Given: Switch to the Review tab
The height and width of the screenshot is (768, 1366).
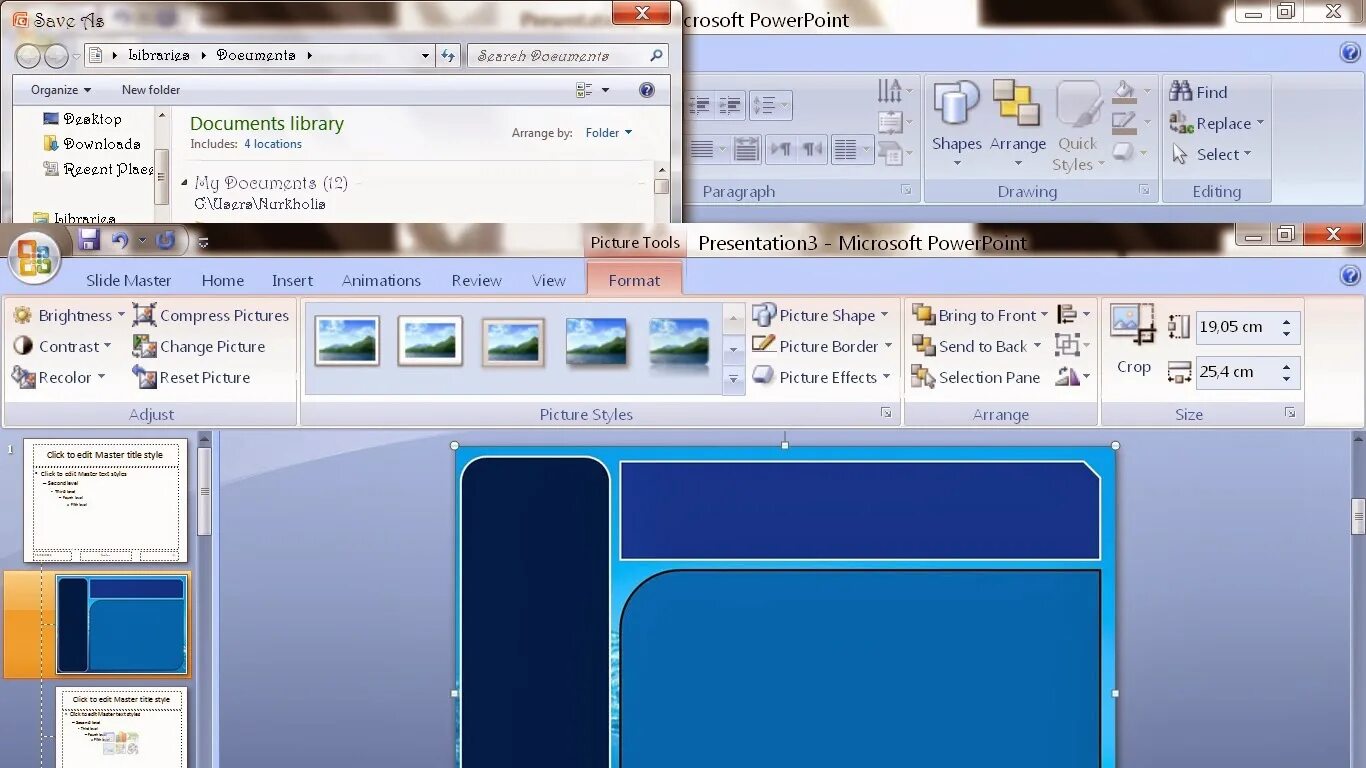Looking at the screenshot, I should (476, 281).
